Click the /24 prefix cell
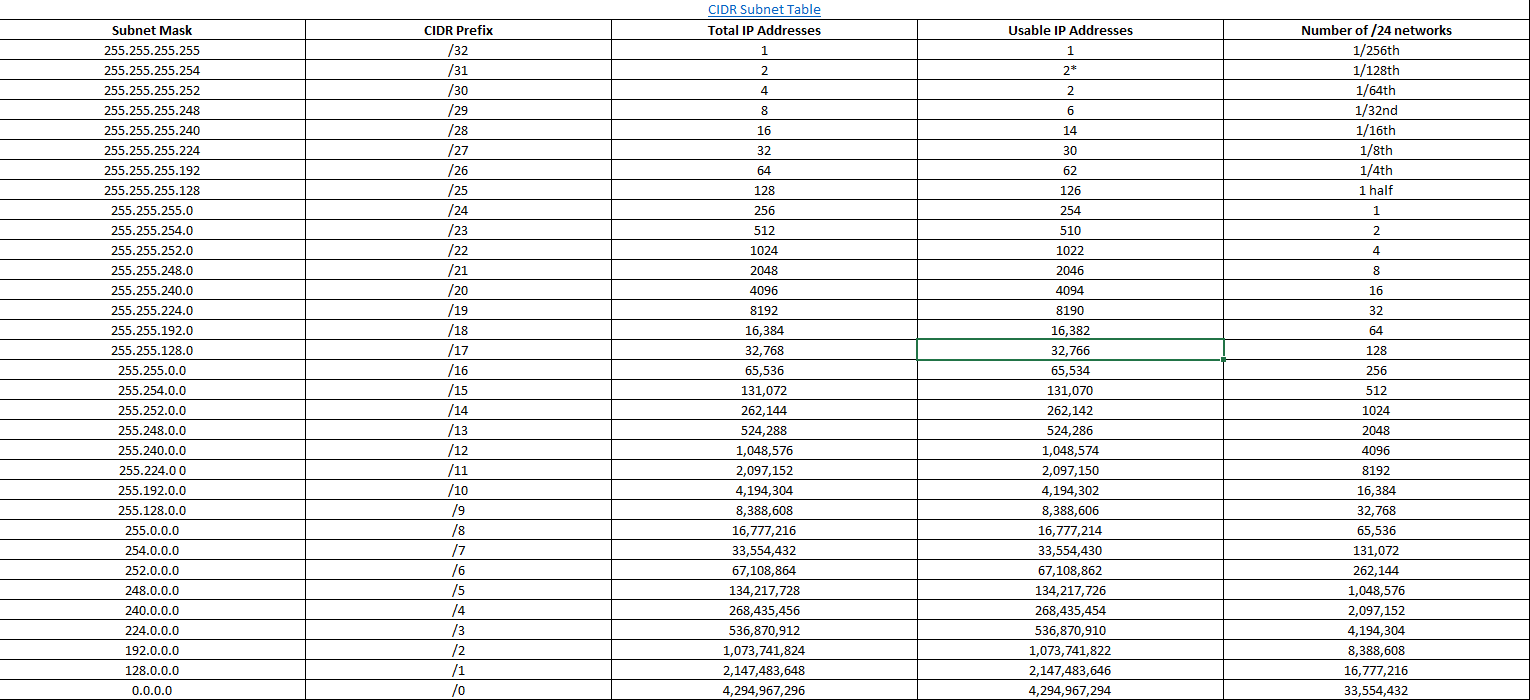Viewport: 1530px width, 700px height. [x=458, y=210]
